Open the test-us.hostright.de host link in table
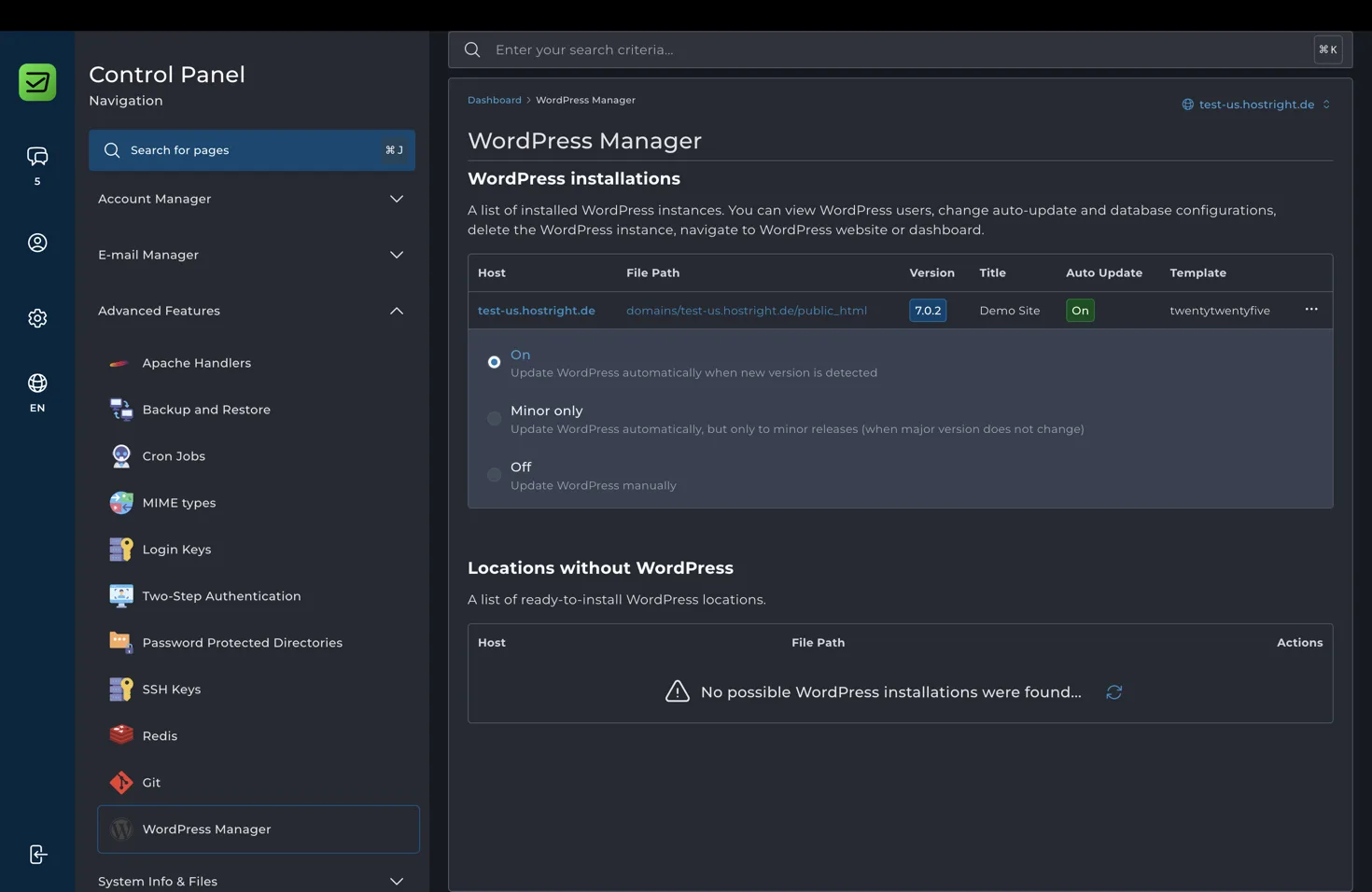1372x892 pixels. [536, 311]
